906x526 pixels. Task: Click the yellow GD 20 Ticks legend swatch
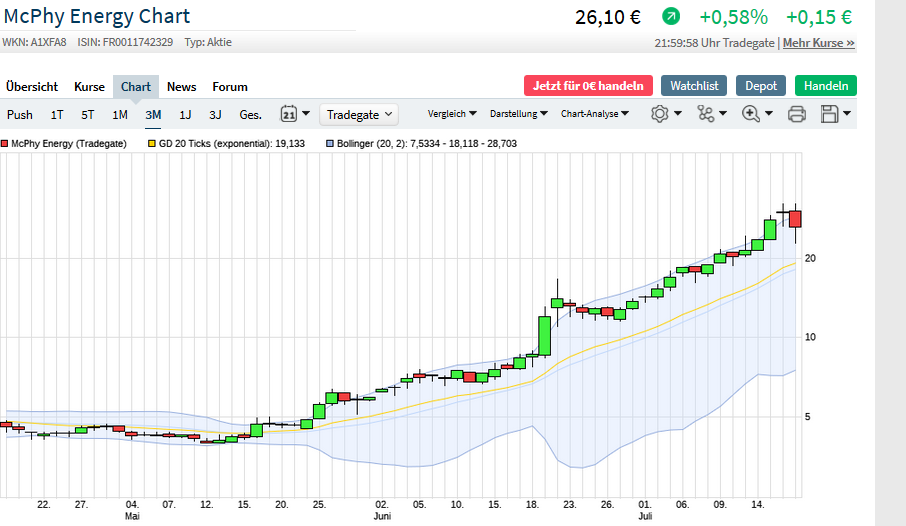point(152,143)
